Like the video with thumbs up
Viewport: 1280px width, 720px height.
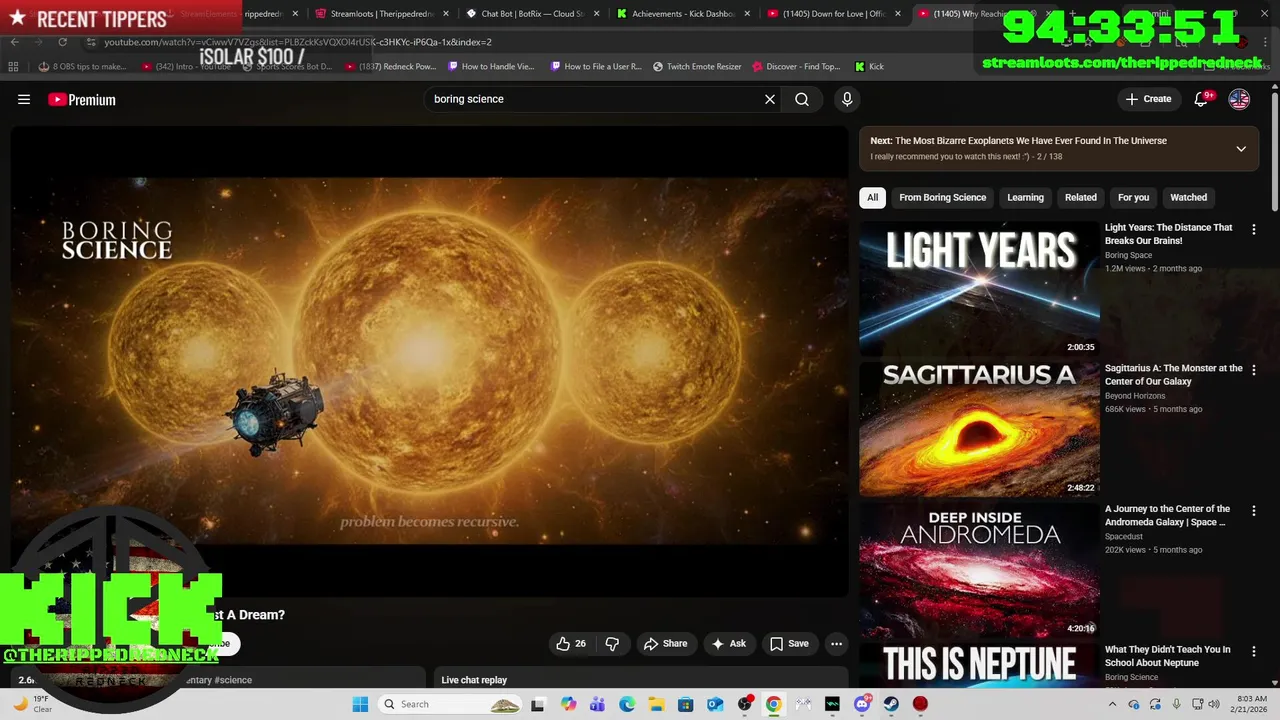point(571,644)
